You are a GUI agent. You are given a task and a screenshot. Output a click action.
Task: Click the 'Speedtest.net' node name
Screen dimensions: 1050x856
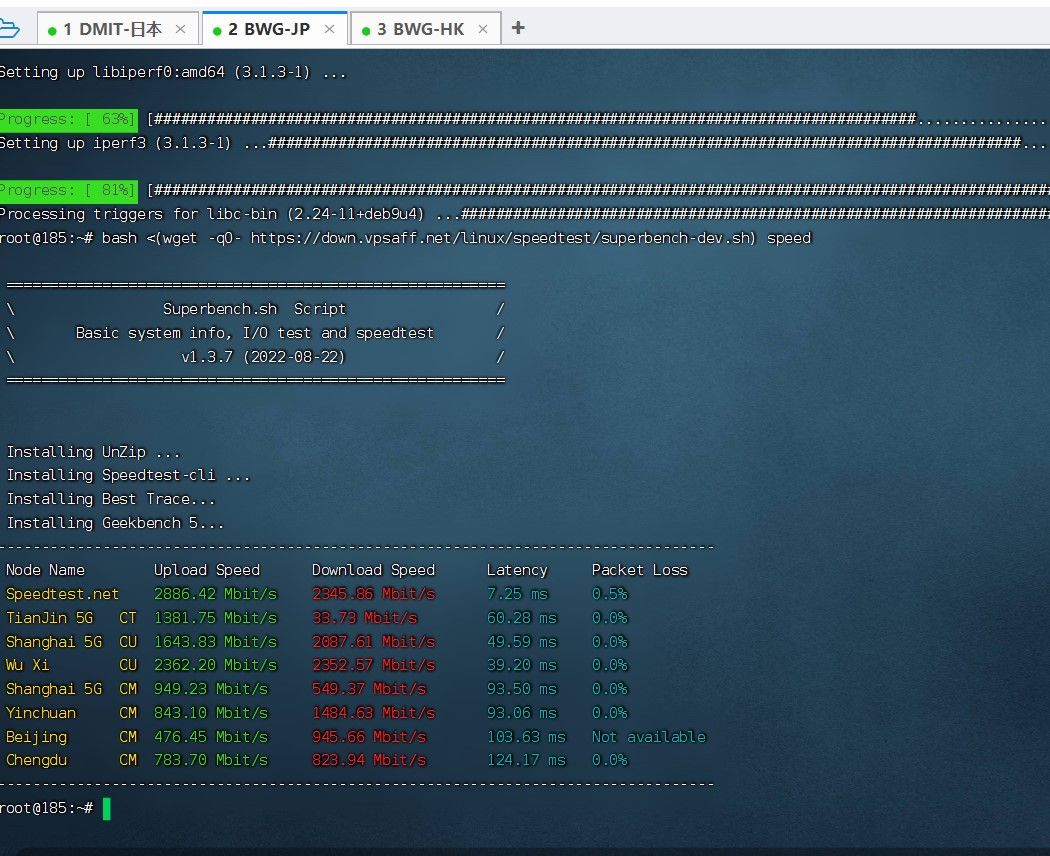click(x=62, y=594)
